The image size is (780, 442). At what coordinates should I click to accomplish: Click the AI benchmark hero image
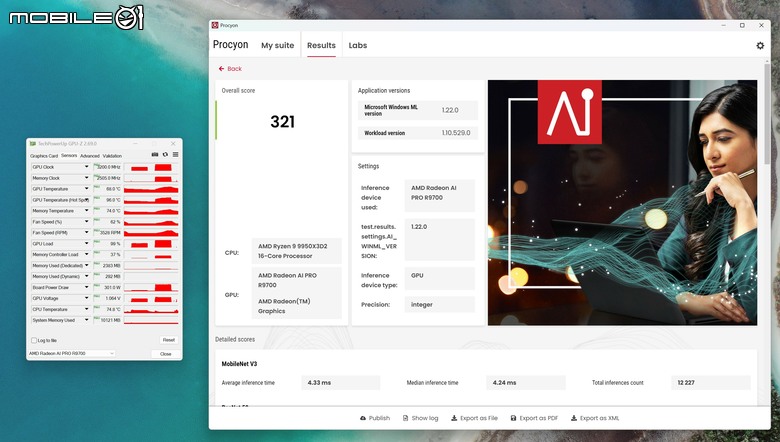tap(622, 203)
